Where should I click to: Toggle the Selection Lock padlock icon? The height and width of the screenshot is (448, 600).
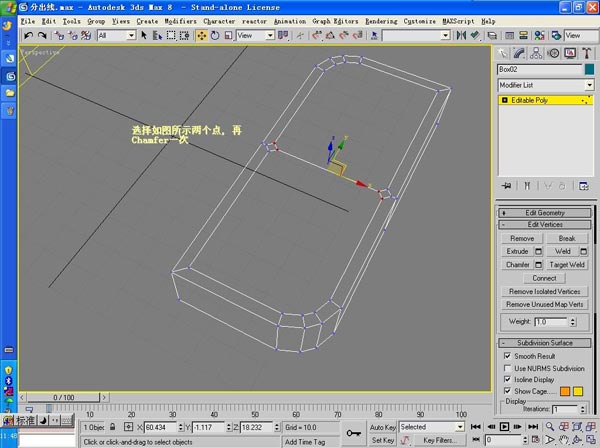(x=112, y=427)
